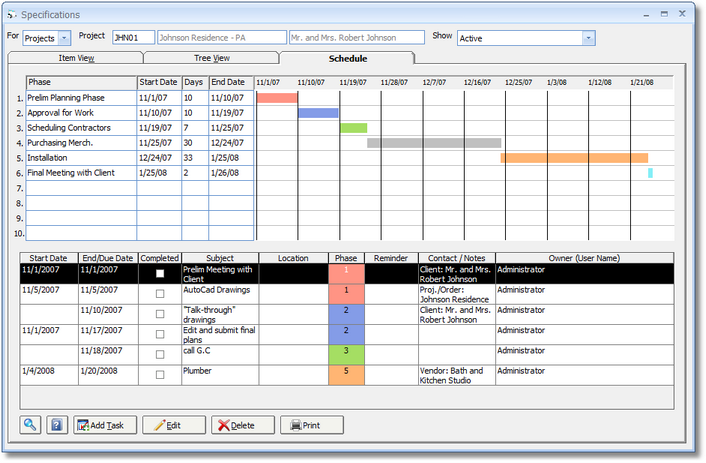Select Final Meeting with Client phase cell
This screenshot has height=463, width=706.
(x=81, y=172)
